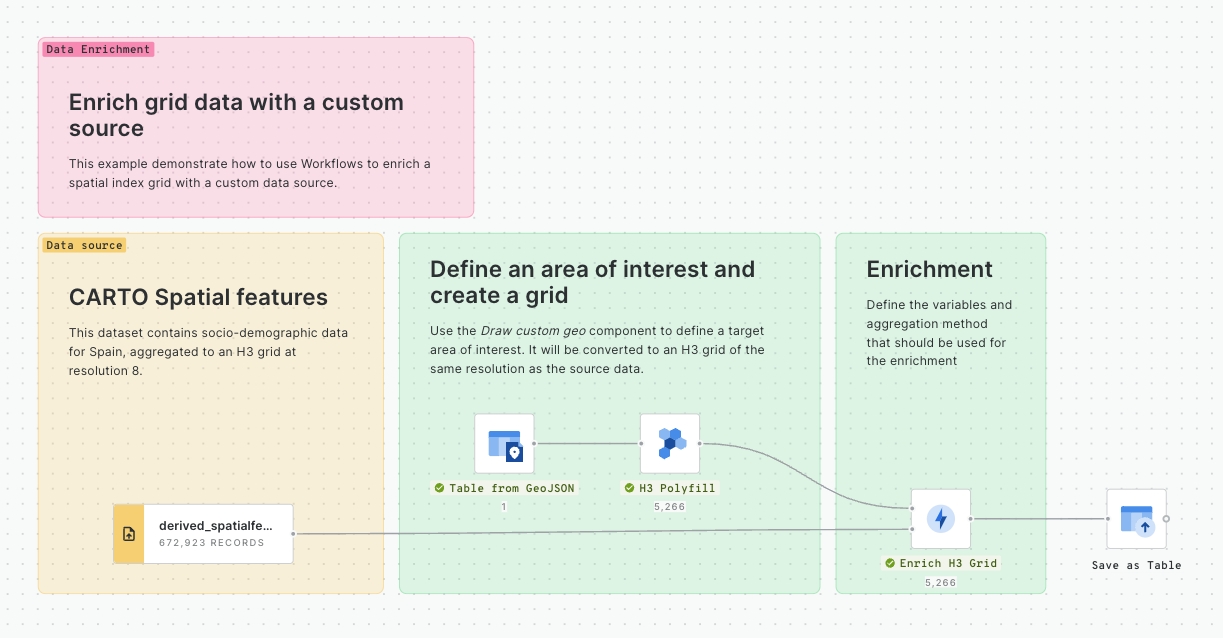Select the H3 Polyfill node icon
Screen dimensions: 1223x638
[670, 443]
